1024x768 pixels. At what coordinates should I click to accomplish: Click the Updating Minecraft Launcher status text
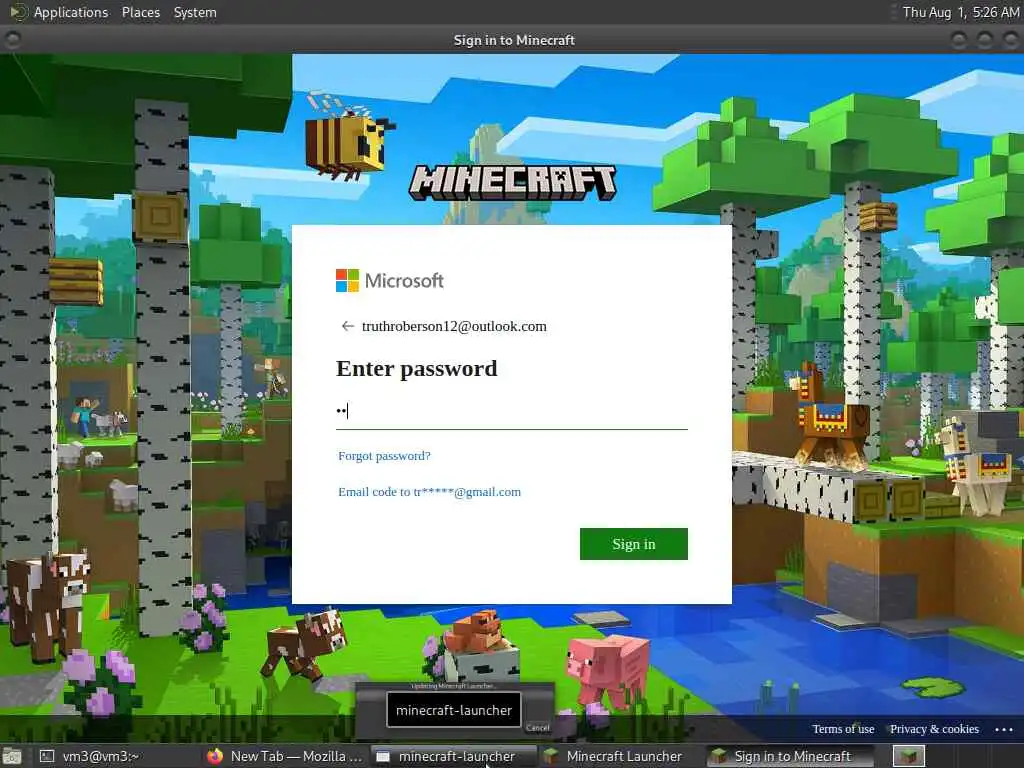pos(453,686)
